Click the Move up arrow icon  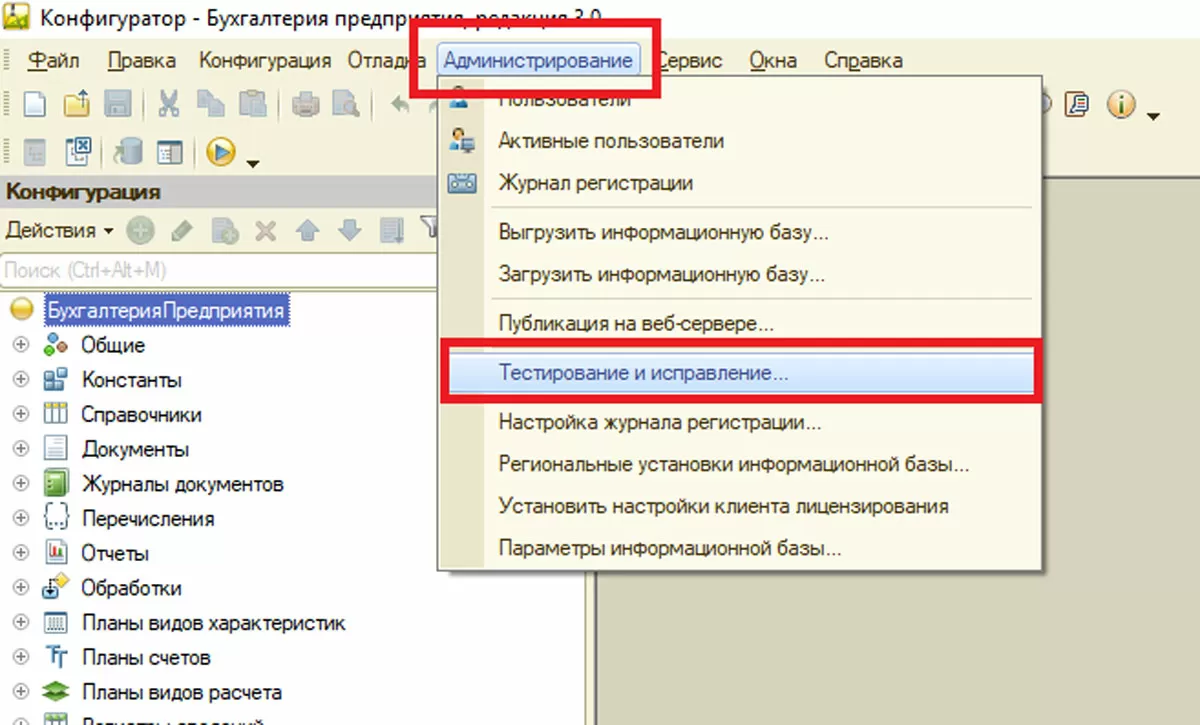(x=307, y=231)
